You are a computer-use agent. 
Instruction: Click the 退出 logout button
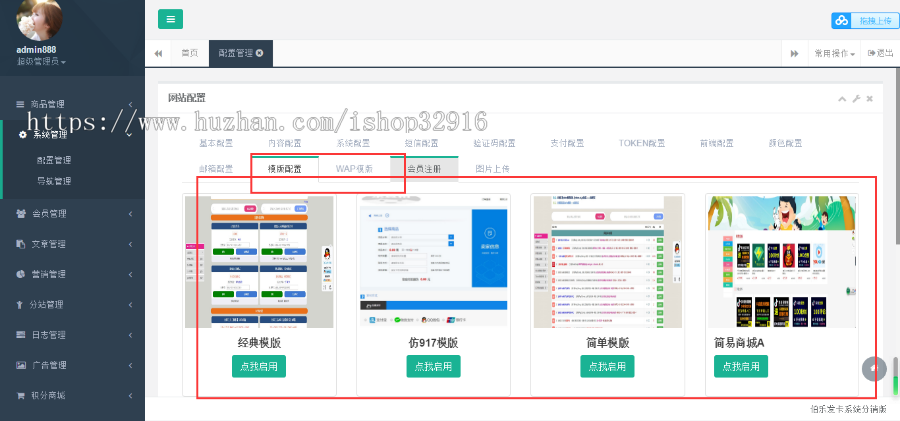pyautogui.click(x=880, y=53)
